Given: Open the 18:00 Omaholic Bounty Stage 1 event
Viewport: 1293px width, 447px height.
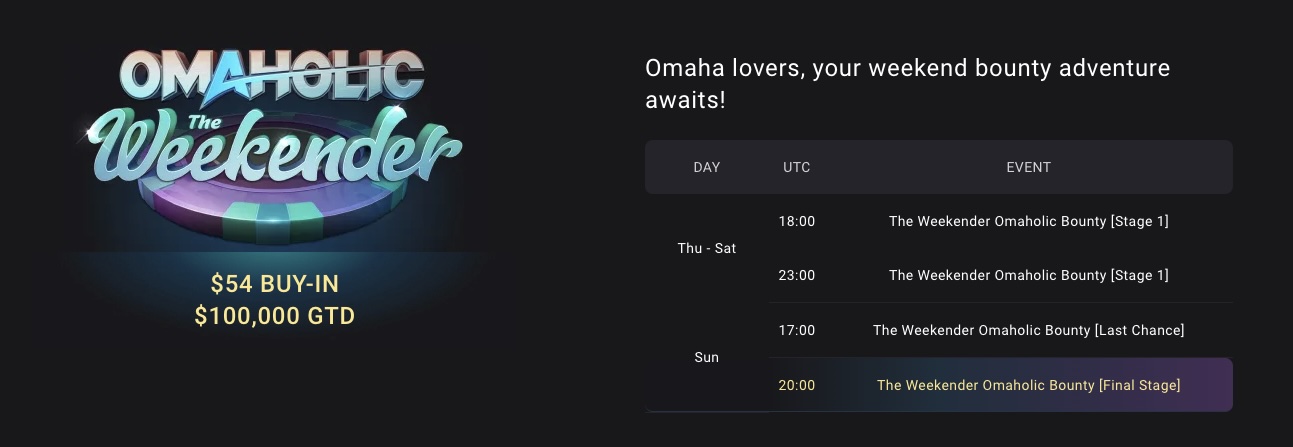Looking at the screenshot, I should click(1028, 221).
